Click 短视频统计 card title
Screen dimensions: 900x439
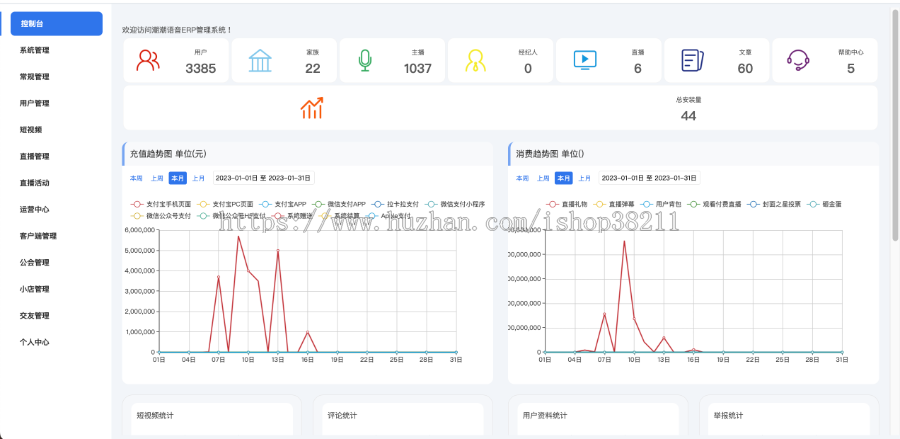(155, 415)
